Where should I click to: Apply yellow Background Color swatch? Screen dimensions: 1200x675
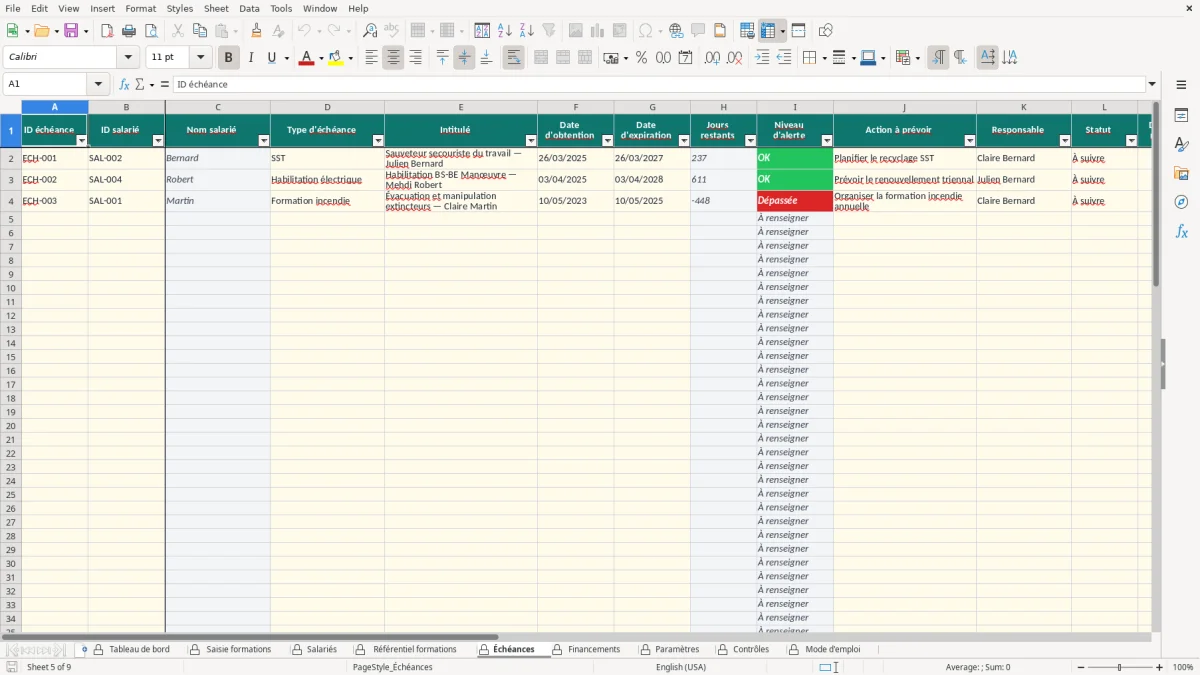point(336,58)
